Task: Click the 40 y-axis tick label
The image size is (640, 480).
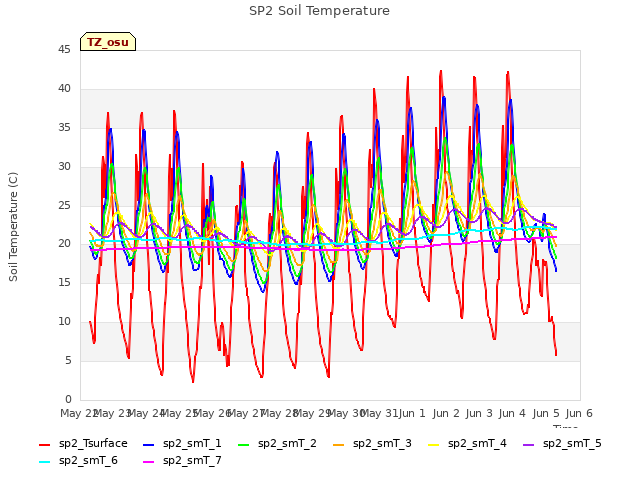Action: point(64,89)
